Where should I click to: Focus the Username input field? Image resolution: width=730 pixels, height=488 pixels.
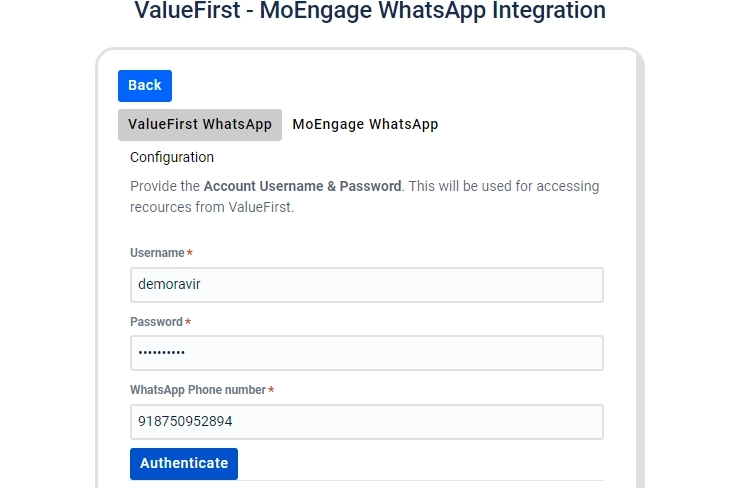(366, 285)
